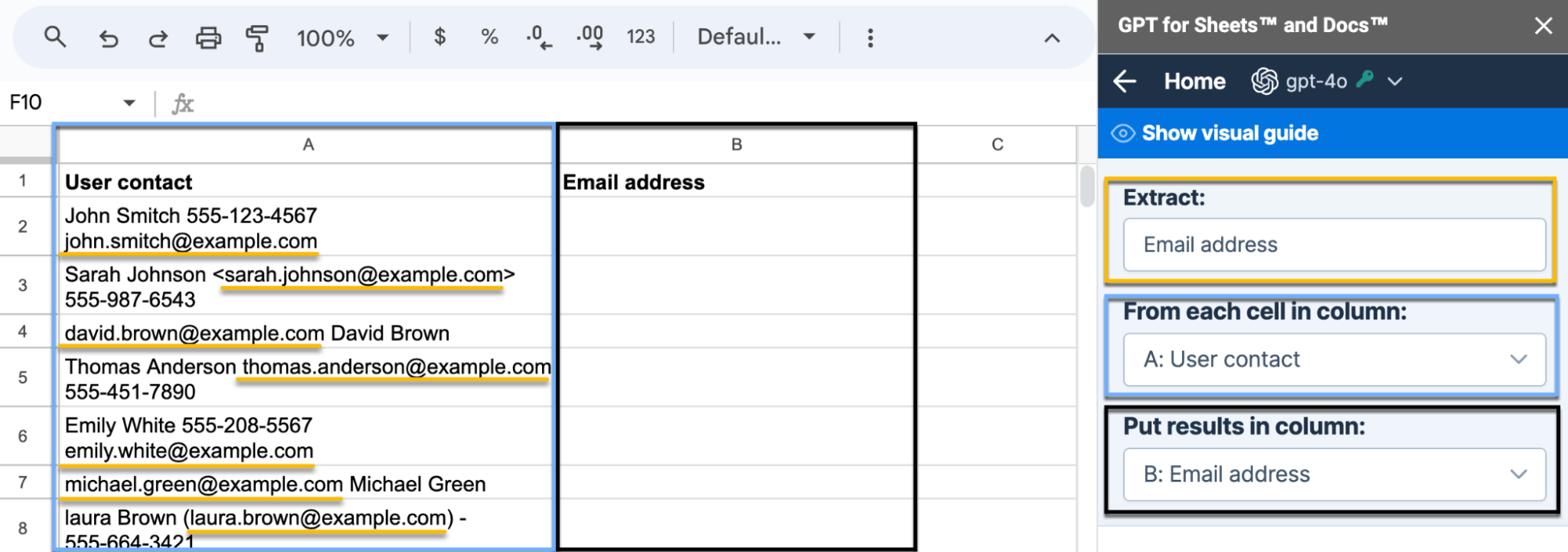Screen dimensions: 1568x552
Task: Format as percent
Action: (489, 37)
